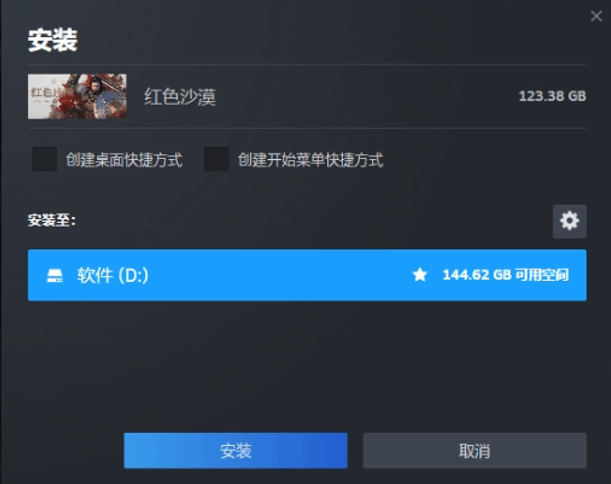Click the 123.38 GB download size
Image resolution: width=611 pixels, height=484 pixels.
point(552,96)
